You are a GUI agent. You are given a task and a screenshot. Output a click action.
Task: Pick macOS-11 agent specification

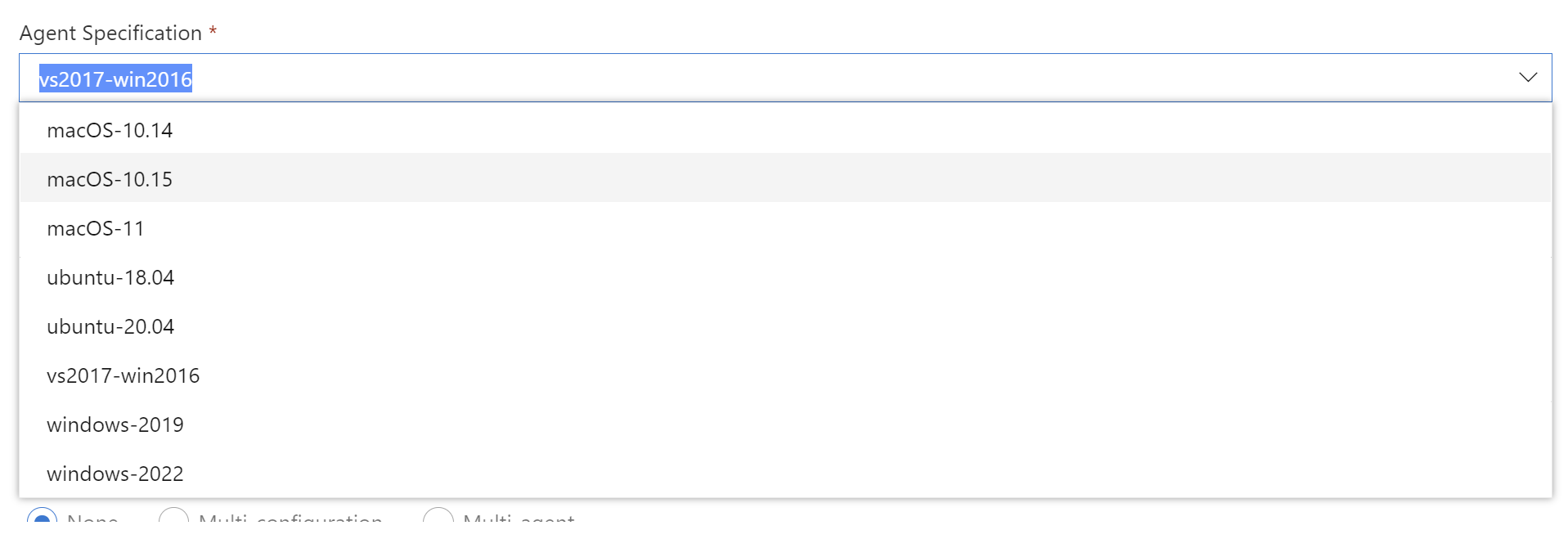click(785, 227)
